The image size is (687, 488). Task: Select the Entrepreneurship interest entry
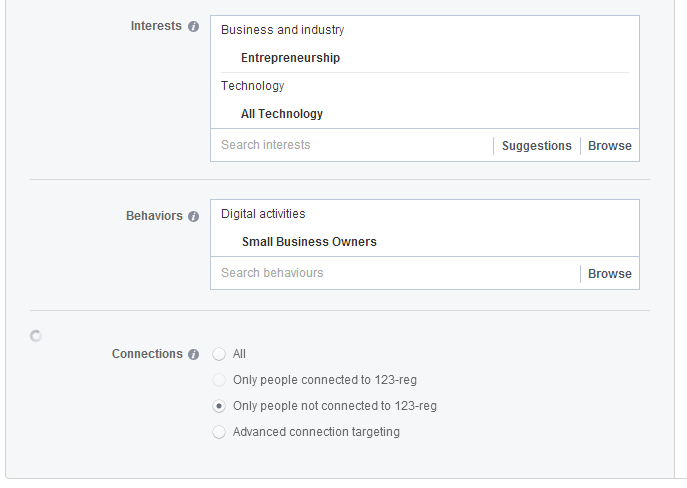coord(290,58)
